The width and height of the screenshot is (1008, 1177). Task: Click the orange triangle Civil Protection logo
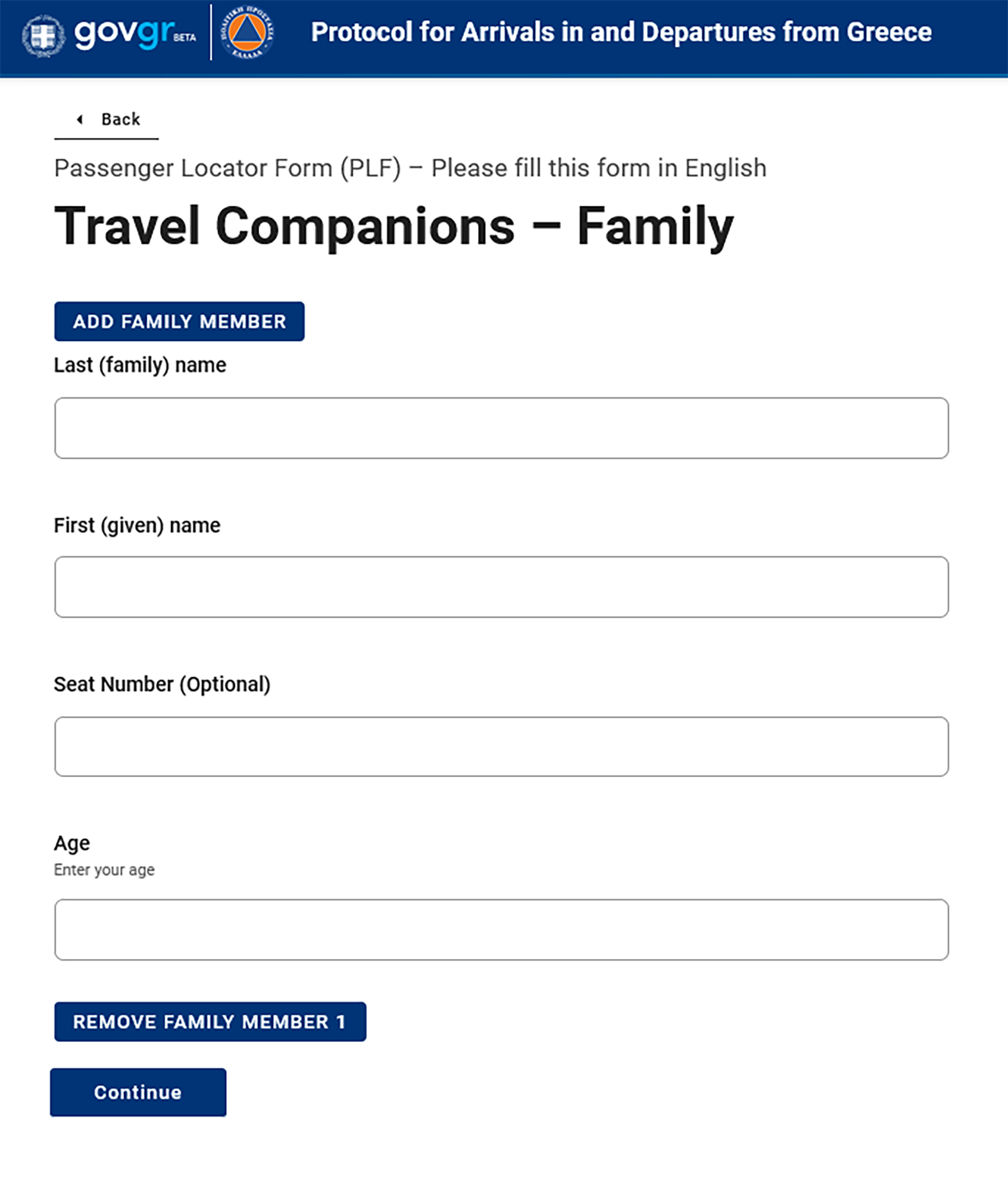click(x=247, y=33)
